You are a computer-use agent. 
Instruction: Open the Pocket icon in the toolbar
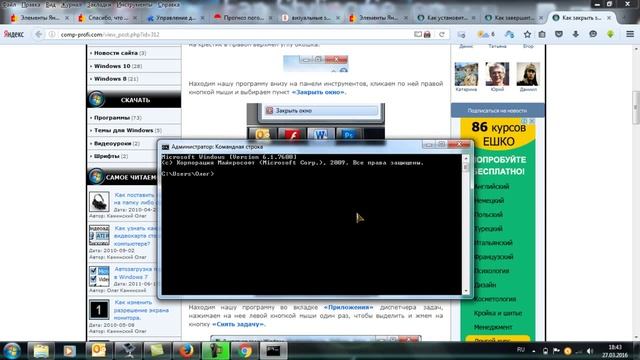tap(559, 34)
